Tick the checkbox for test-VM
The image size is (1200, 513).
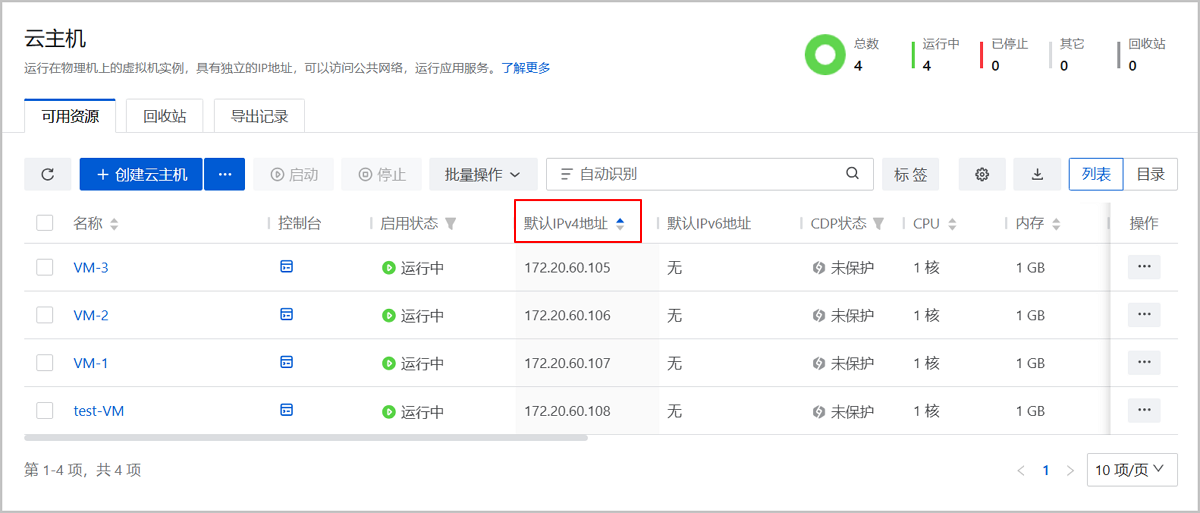click(x=45, y=410)
